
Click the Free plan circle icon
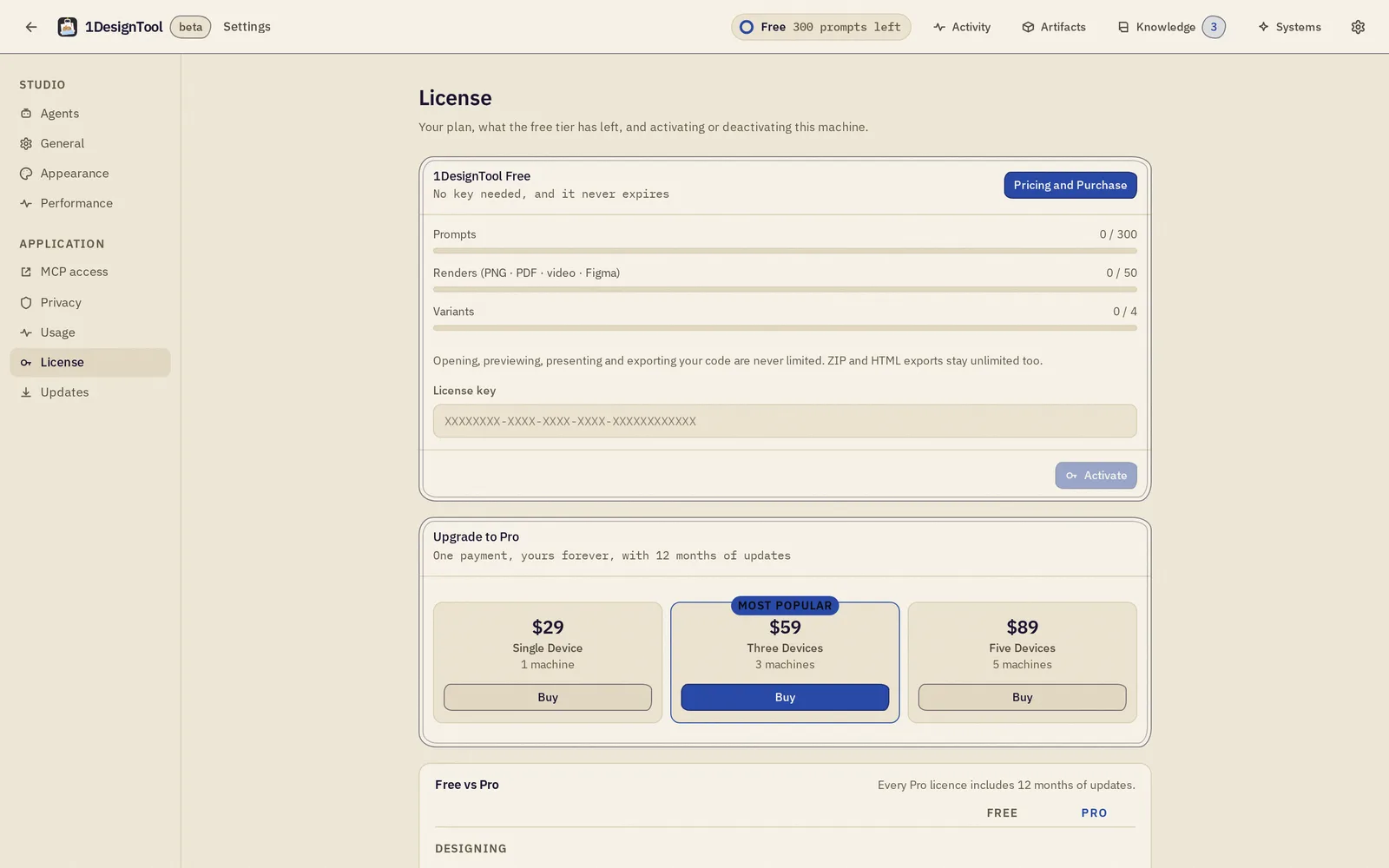point(747,27)
